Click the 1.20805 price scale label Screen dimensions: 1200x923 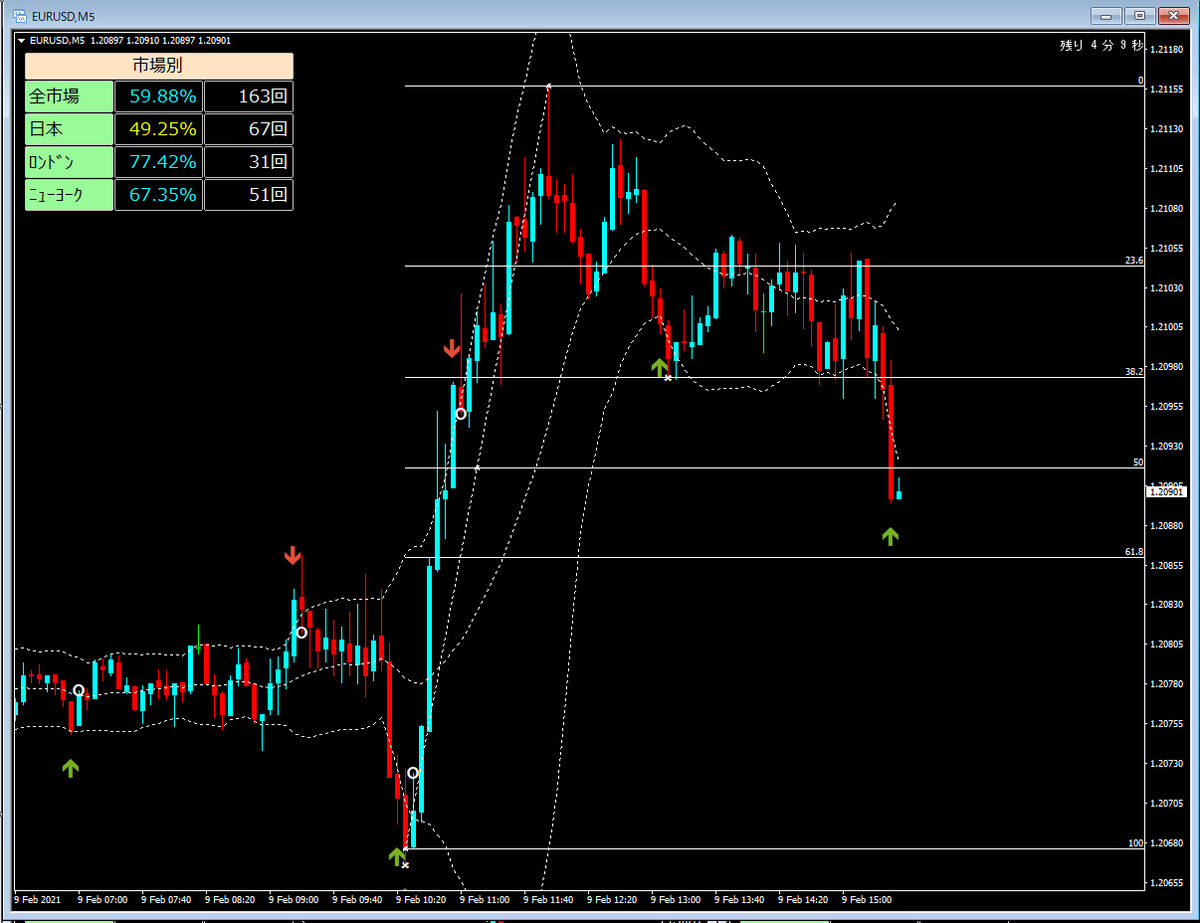pos(1165,645)
